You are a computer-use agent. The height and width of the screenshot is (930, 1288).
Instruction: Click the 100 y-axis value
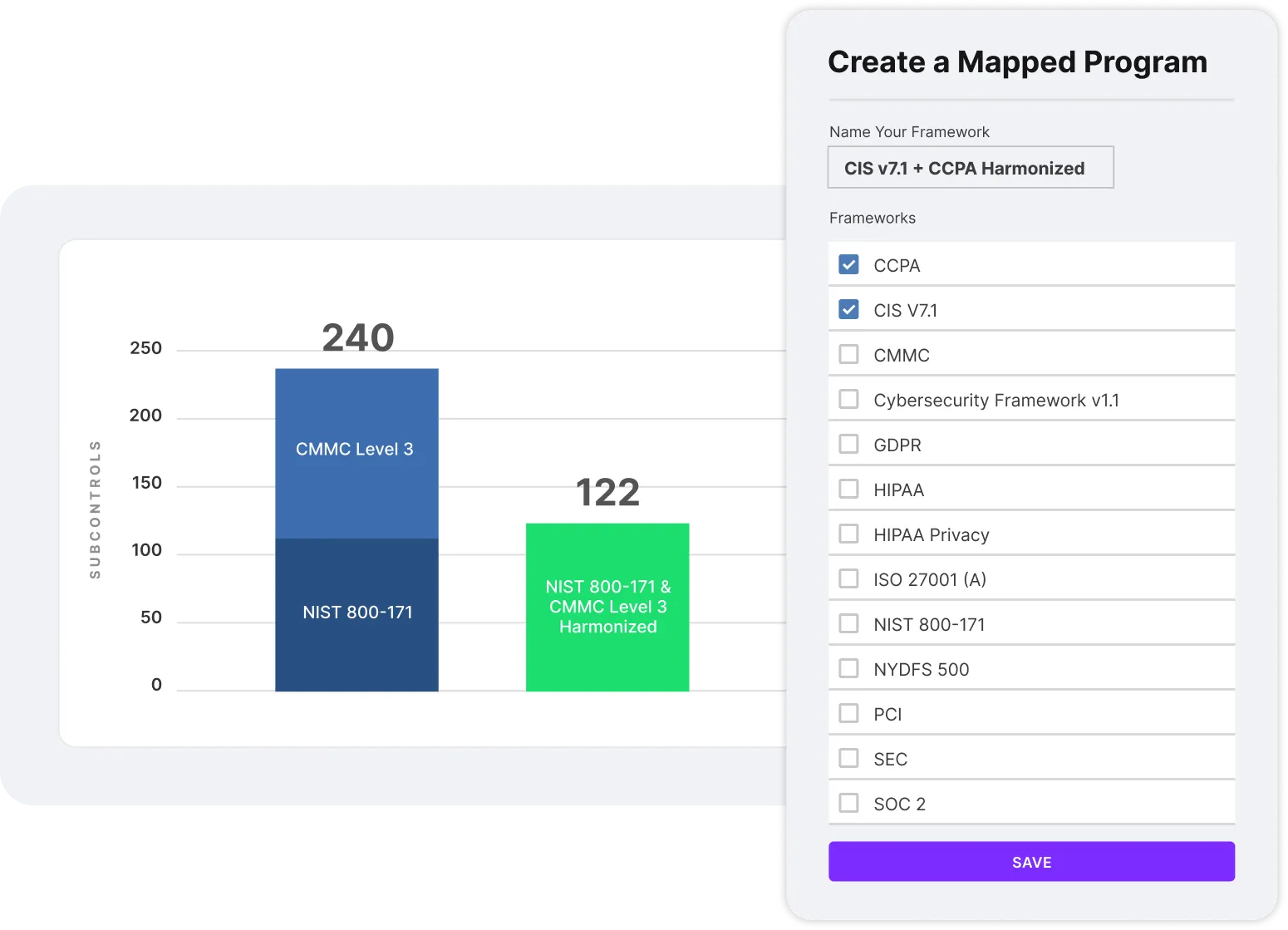[x=146, y=550]
